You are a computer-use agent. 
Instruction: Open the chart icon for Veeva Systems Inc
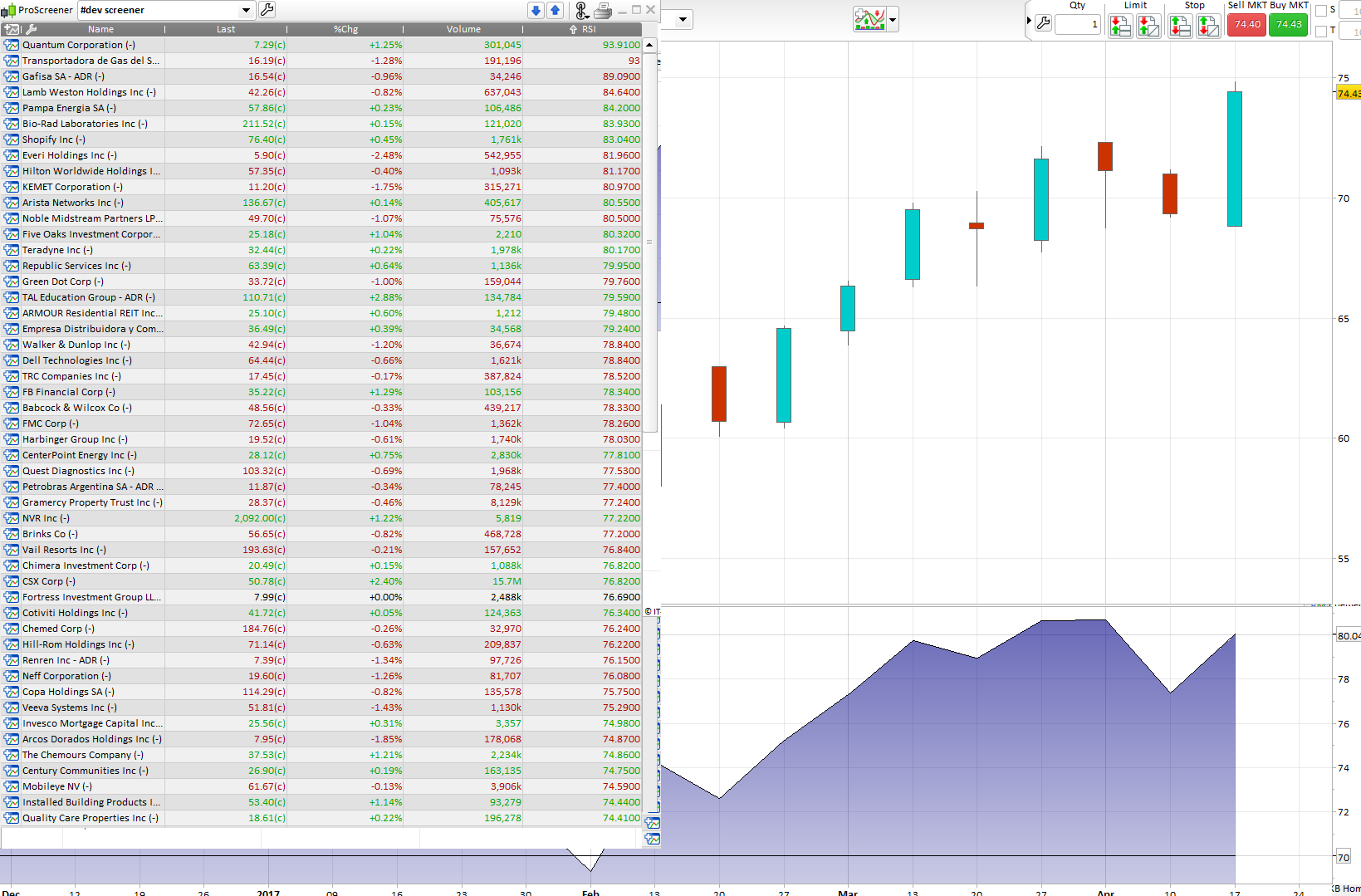[x=12, y=707]
